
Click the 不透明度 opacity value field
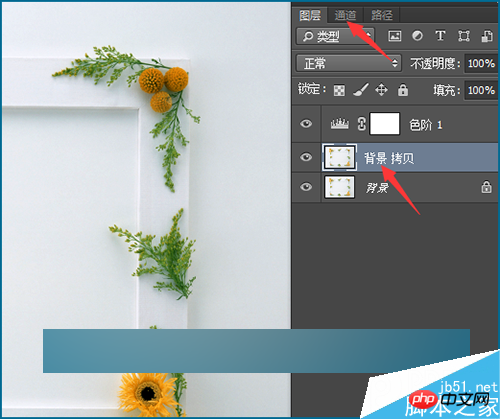[x=481, y=63]
